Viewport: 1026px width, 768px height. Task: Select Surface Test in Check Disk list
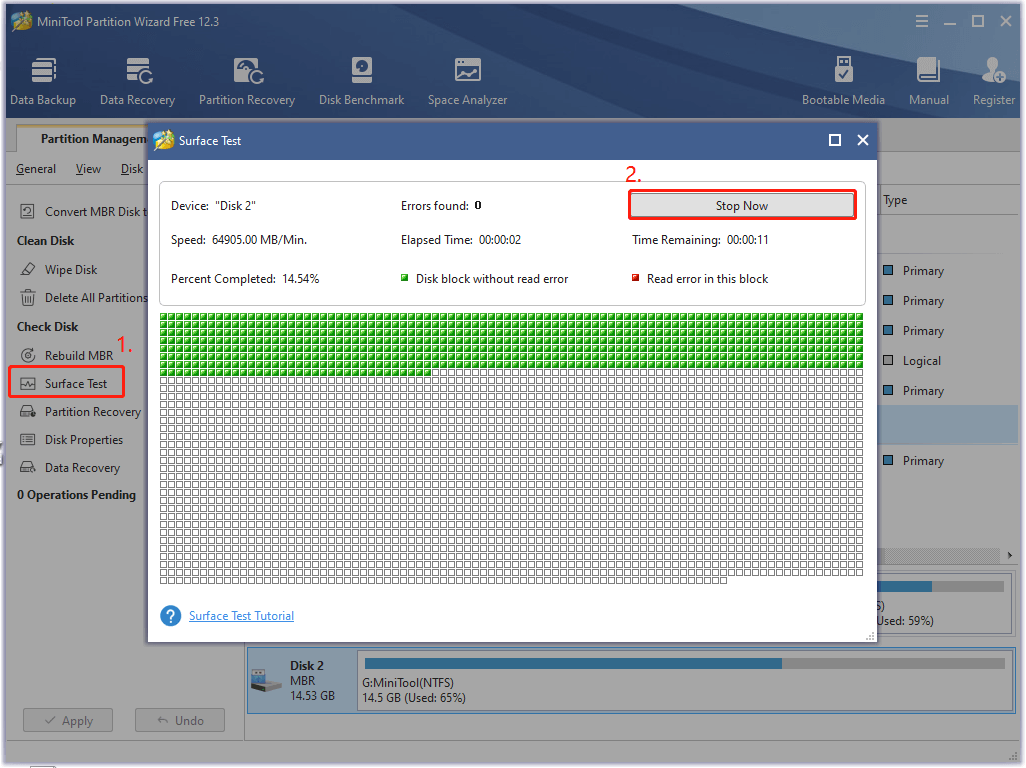pyautogui.click(x=67, y=383)
